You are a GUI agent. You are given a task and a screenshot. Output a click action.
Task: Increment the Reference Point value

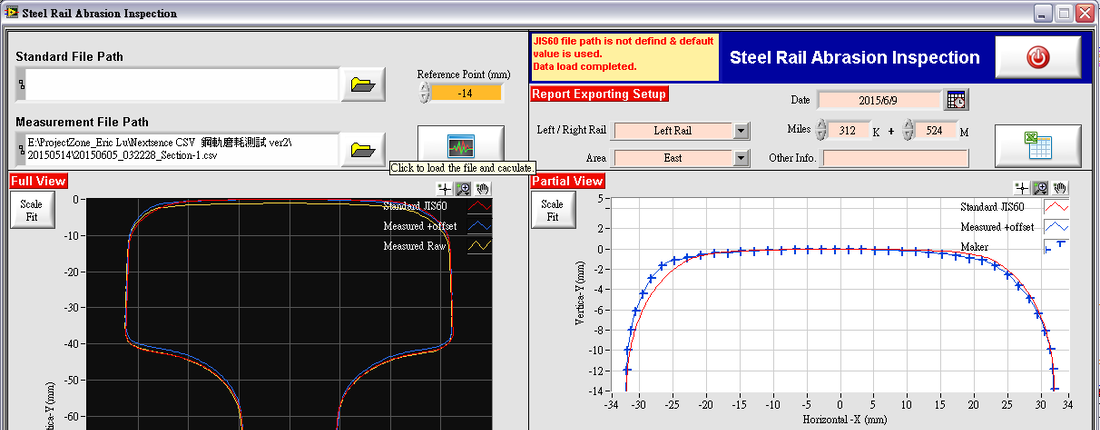coord(424,88)
